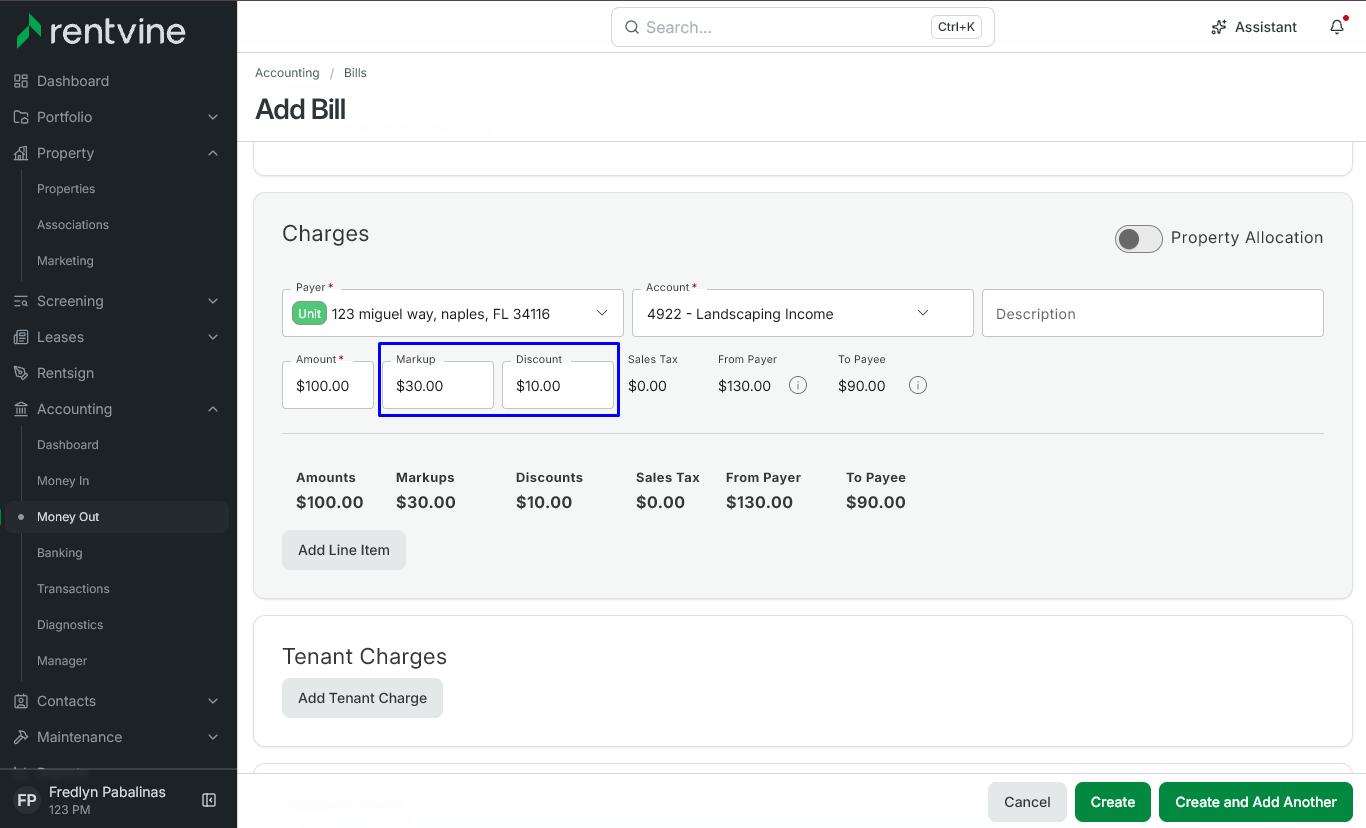Click the Accounting bank icon
This screenshot has height=828, width=1366.
click(x=21, y=409)
